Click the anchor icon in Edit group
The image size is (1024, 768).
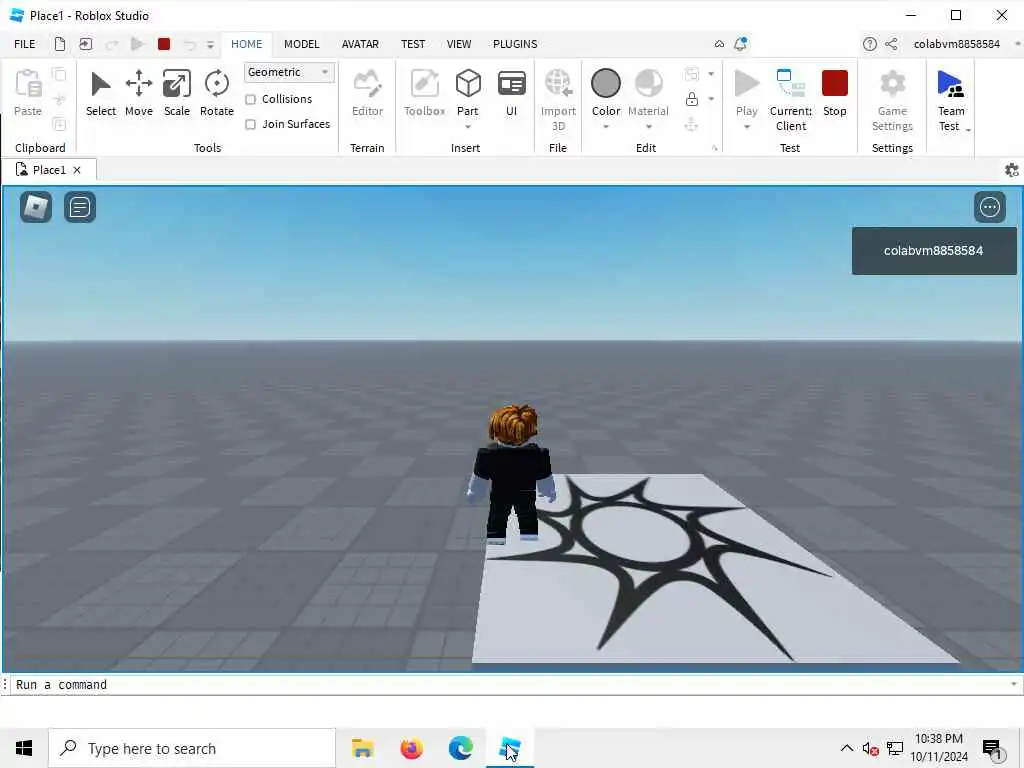click(x=692, y=124)
